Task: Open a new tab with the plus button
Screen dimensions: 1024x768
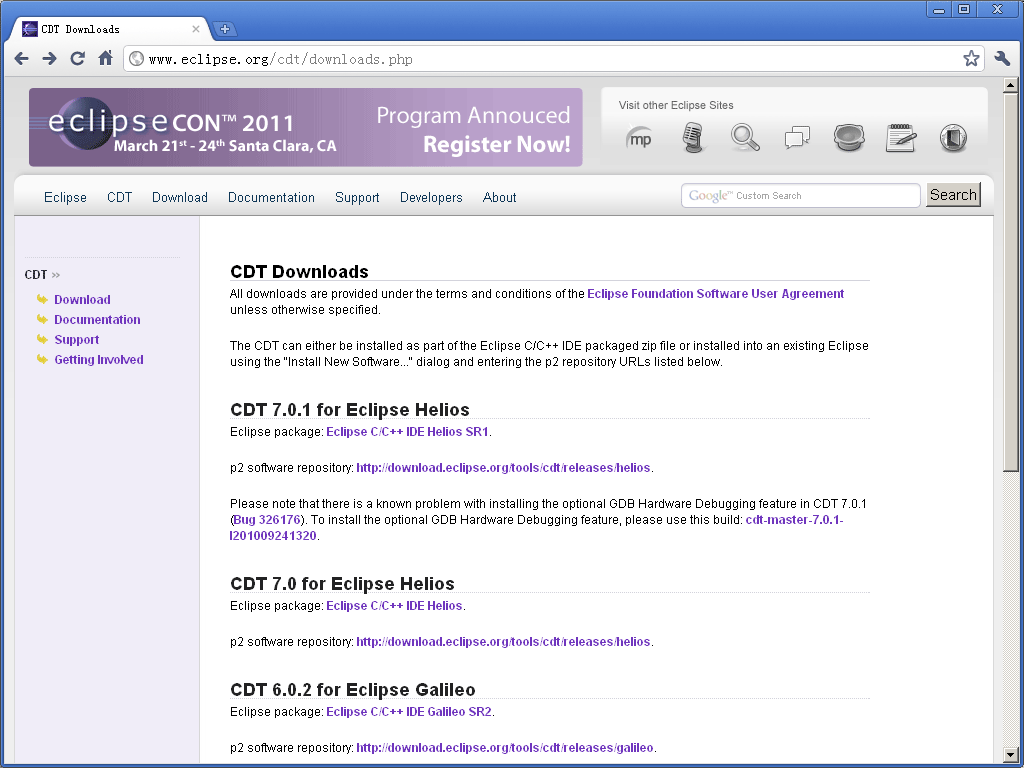Action: pyautogui.click(x=225, y=29)
